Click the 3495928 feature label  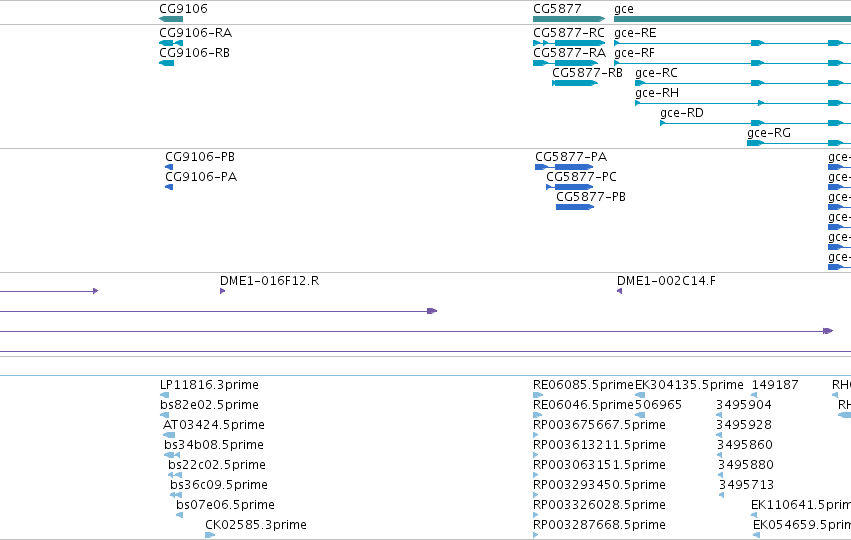point(744,425)
